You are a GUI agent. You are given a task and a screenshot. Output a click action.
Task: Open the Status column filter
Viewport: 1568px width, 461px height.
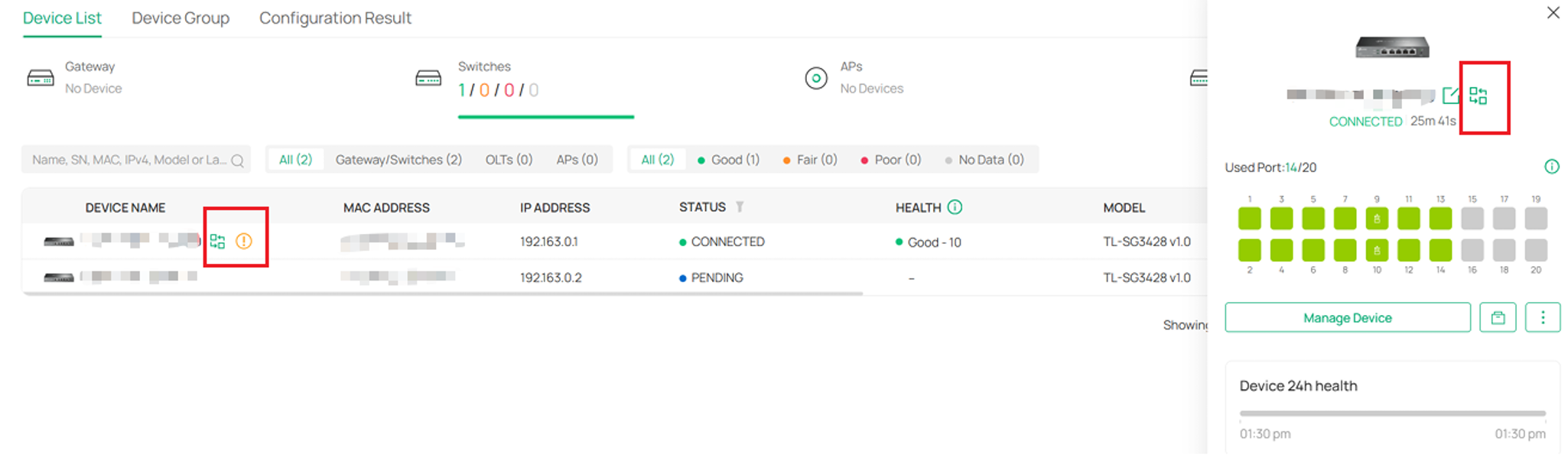[740, 207]
